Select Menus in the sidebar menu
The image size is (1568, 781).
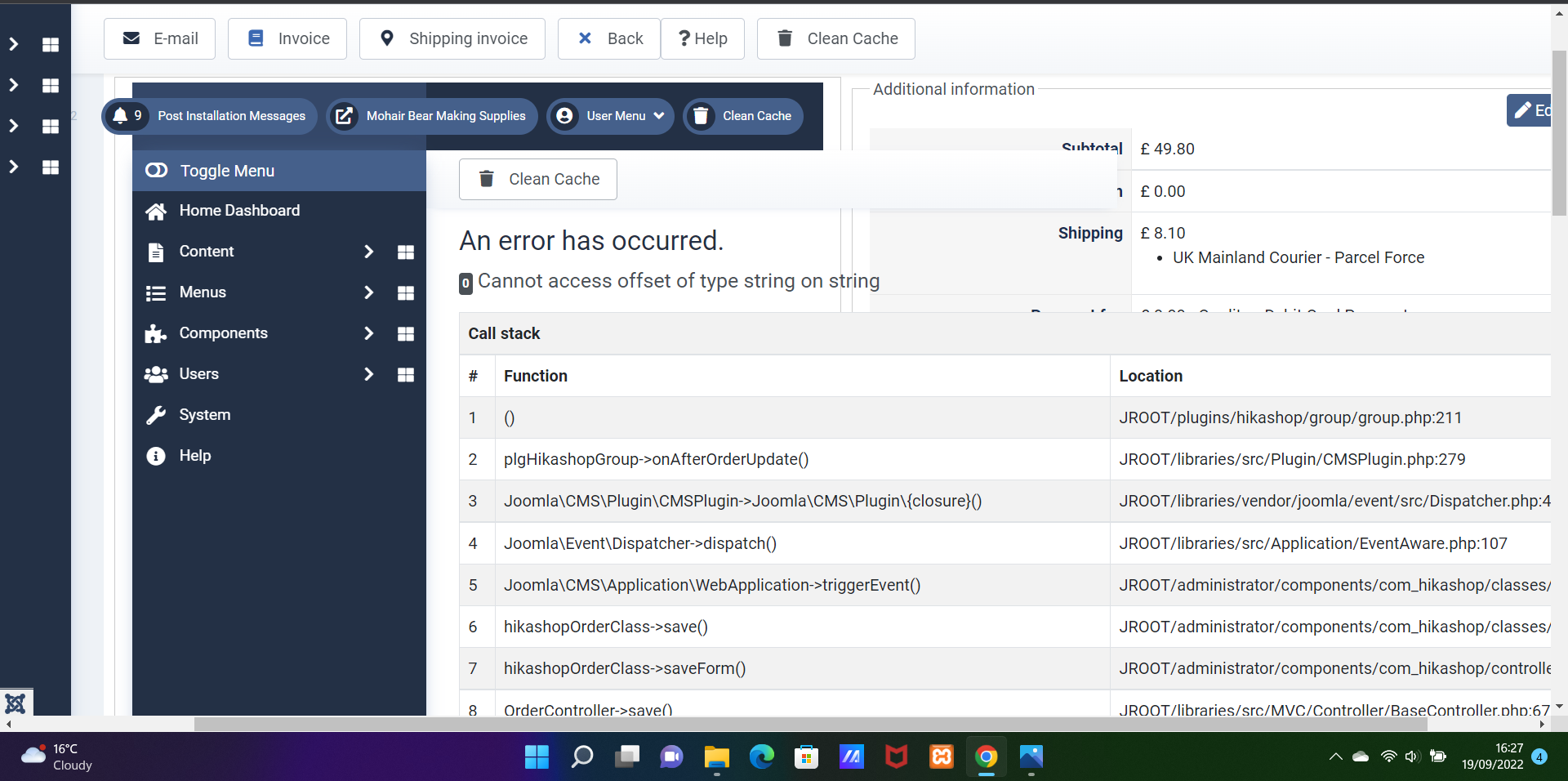coord(203,292)
